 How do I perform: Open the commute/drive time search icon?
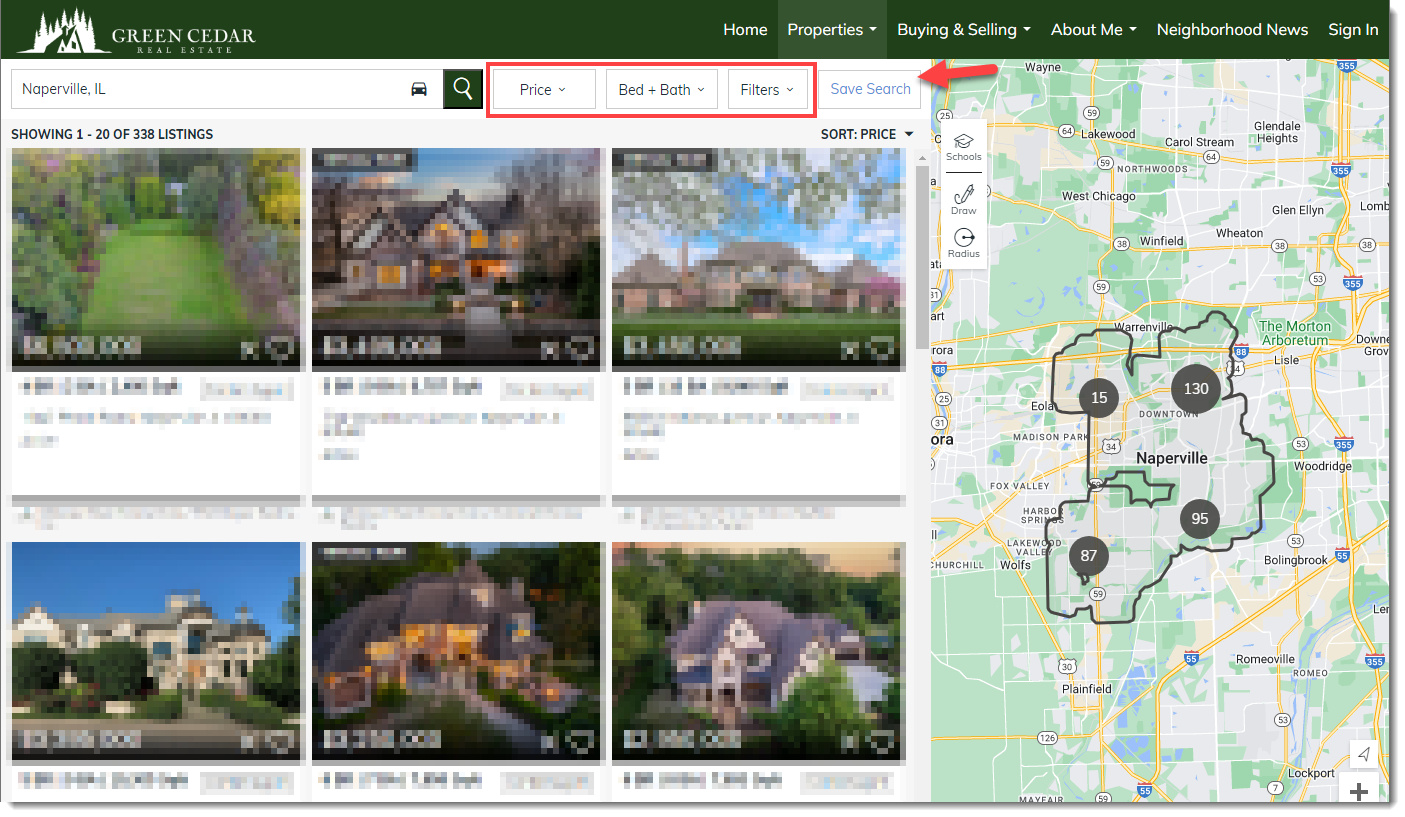tap(419, 88)
